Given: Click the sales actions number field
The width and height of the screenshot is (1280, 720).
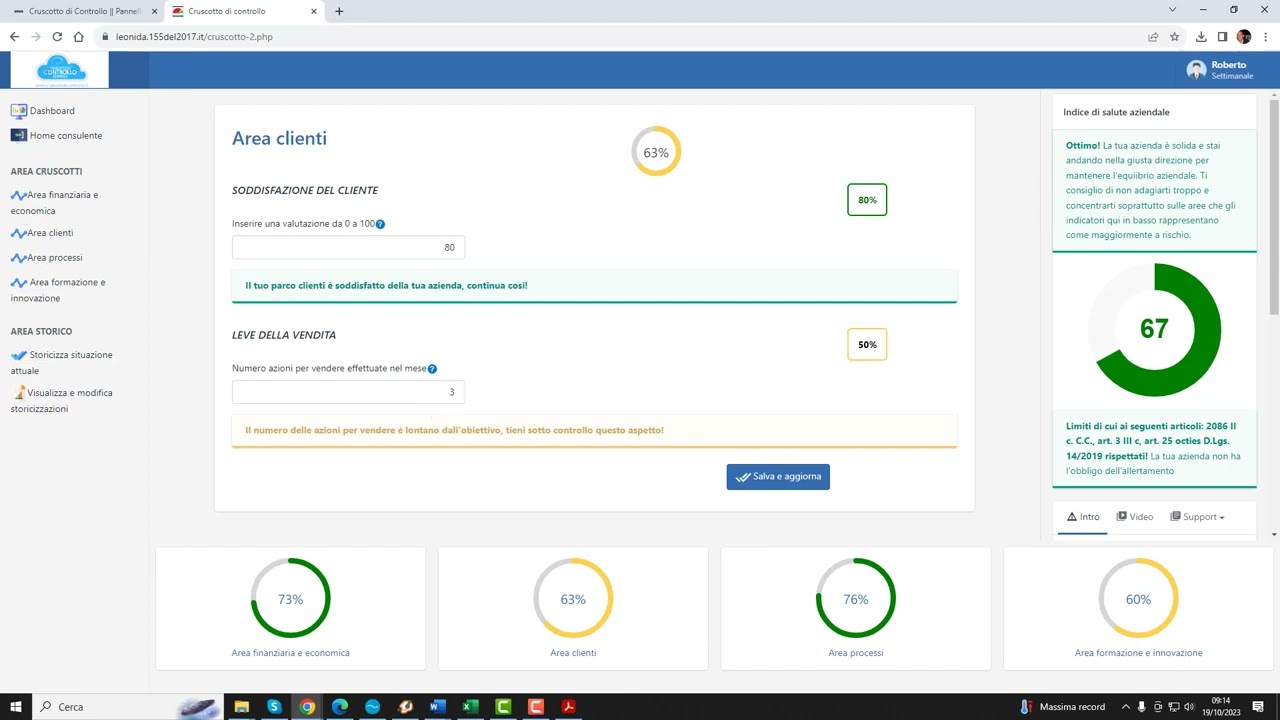Looking at the screenshot, I should pyautogui.click(x=348, y=392).
